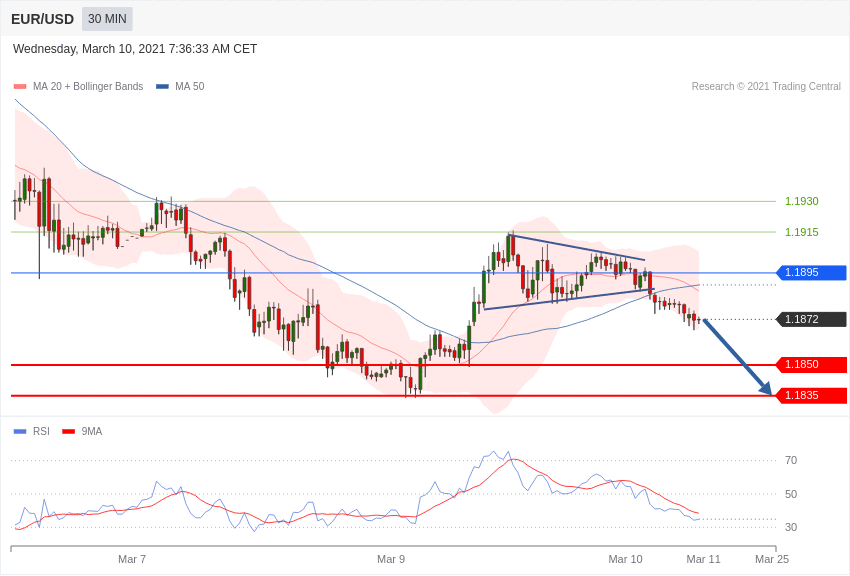
Task: Click the blue 1.1895 pivot price tag
Action: coord(812,273)
